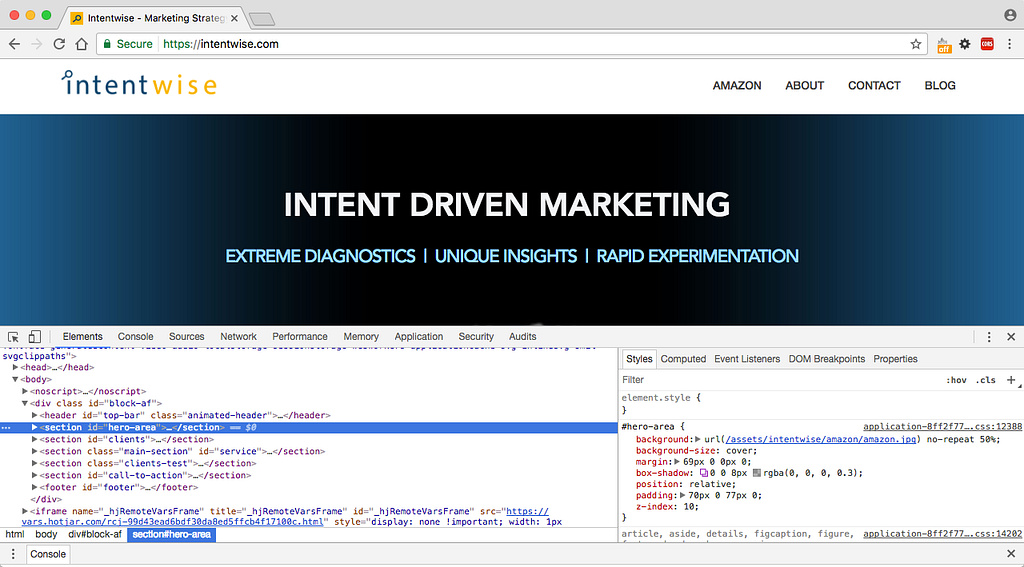The width and height of the screenshot is (1024, 567).
Task: Open the Computed styles tab
Action: pyautogui.click(x=683, y=359)
